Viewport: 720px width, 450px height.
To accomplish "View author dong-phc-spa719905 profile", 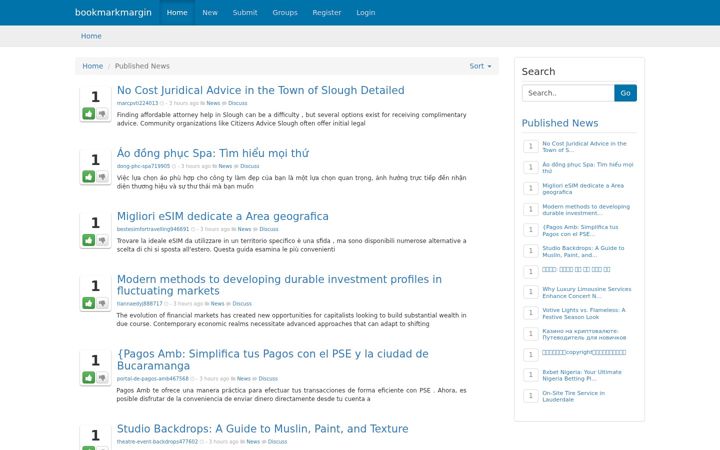I will (143, 166).
